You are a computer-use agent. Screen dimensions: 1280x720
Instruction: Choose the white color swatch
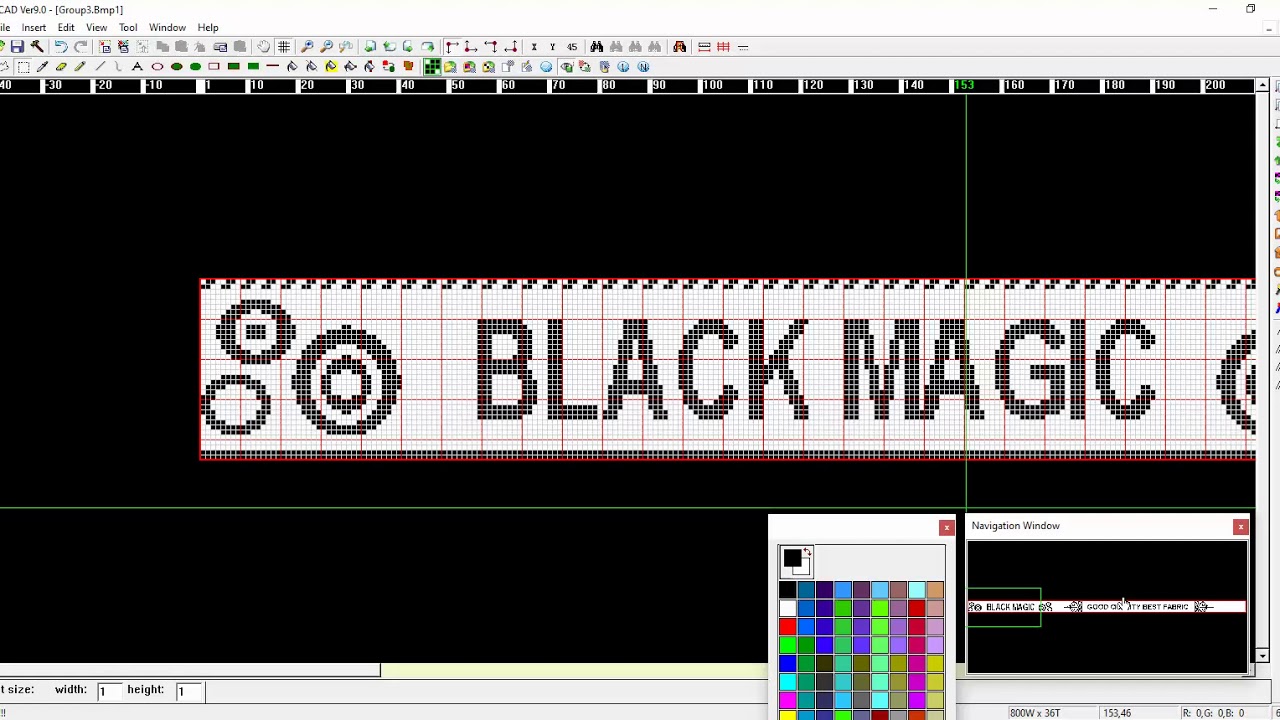click(787, 608)
